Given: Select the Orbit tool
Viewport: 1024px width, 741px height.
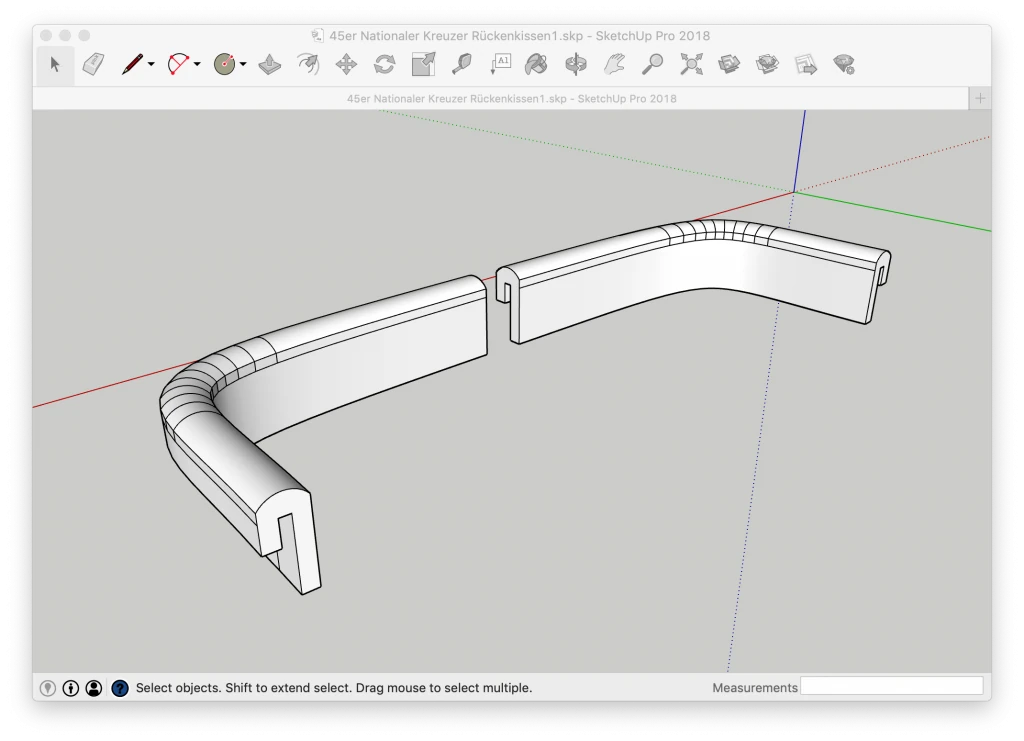Looking at the screenshot, I should point(575,65).
